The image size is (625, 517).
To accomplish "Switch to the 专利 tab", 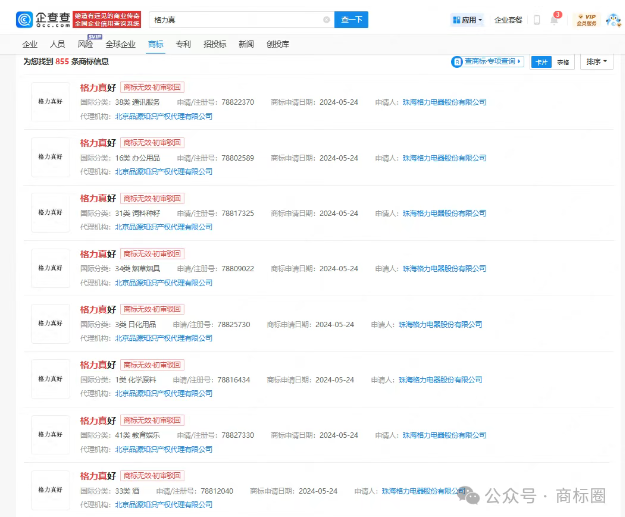I will tap(183, 45).
